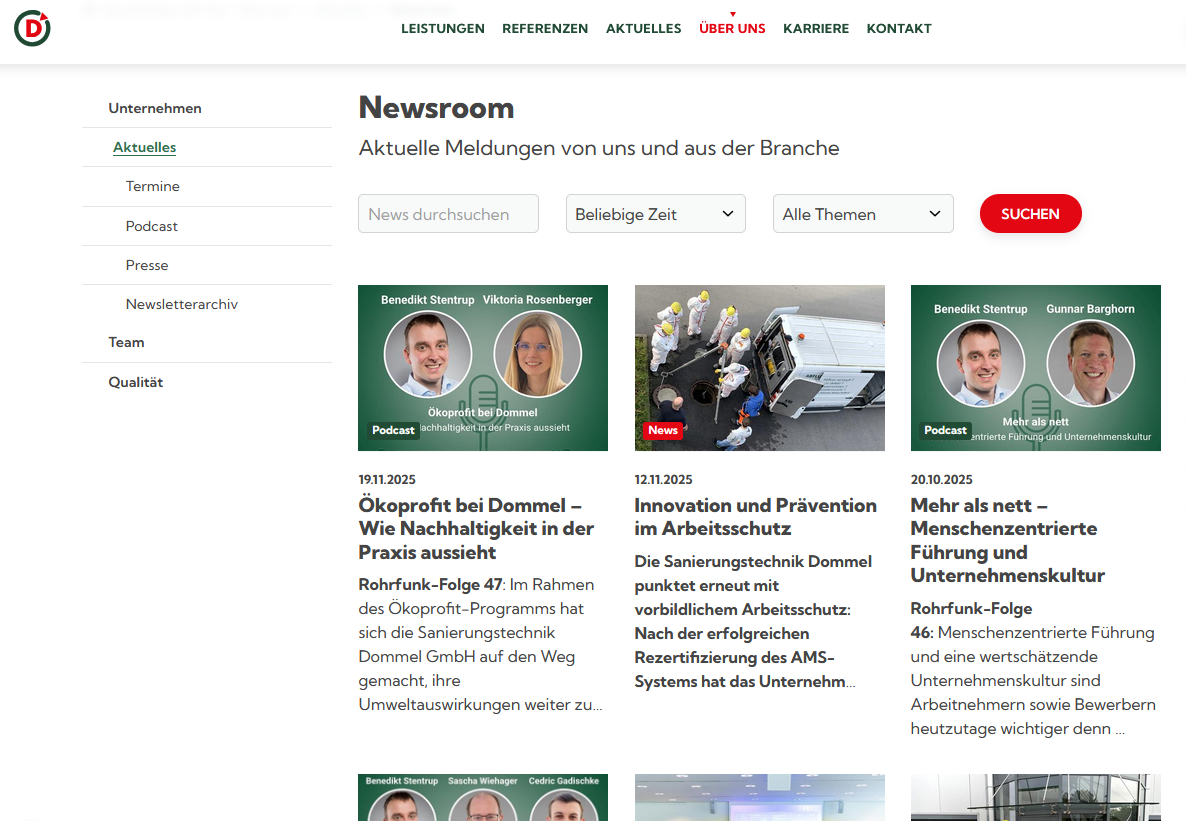Open the Beliebige Zeit dropdown
Image resolution: width=1186 pixels, height=821 pixels.
(655, 214)
